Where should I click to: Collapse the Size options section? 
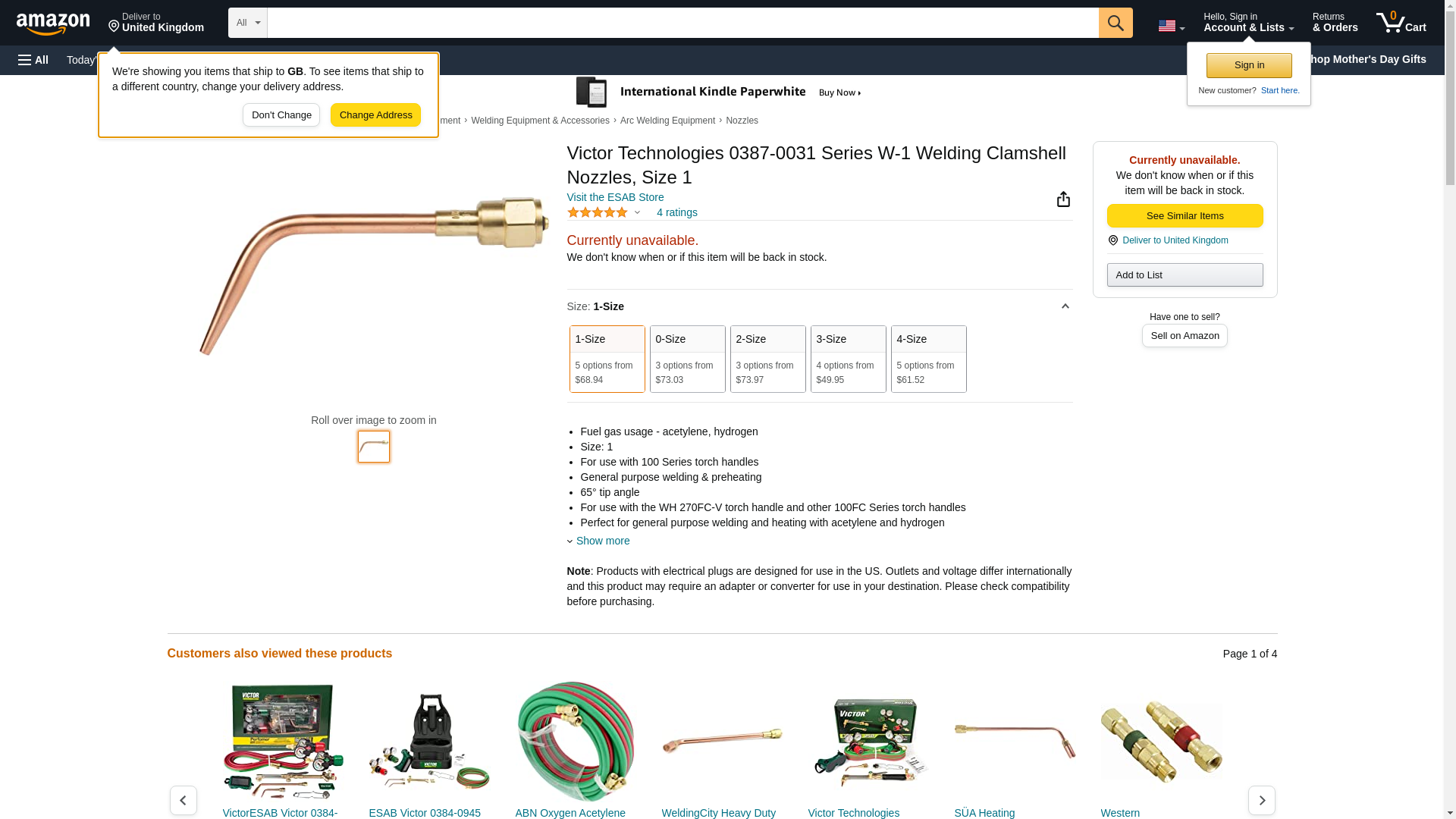[1065, 306]
